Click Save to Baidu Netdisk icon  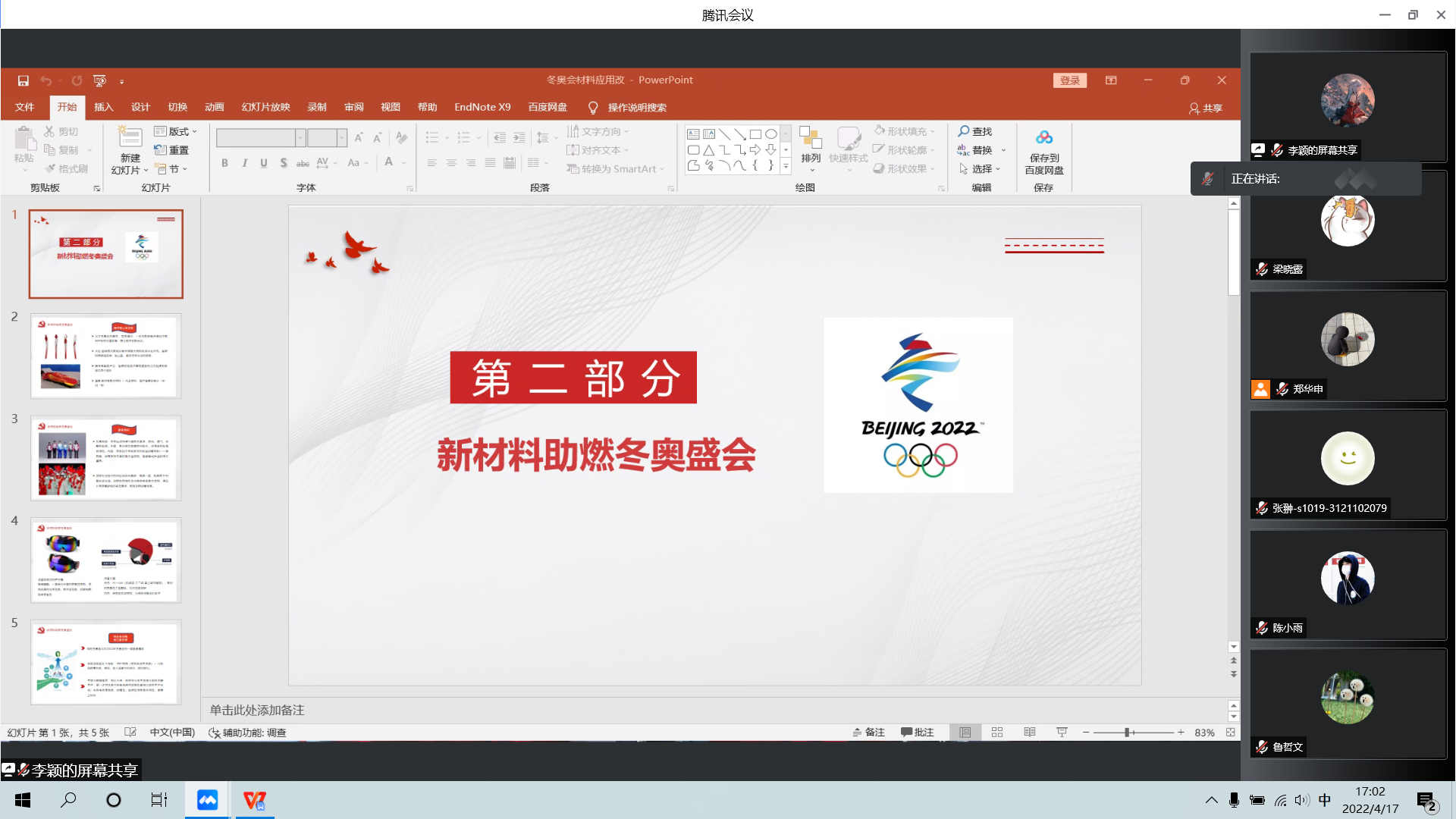tap(1044, 138)
